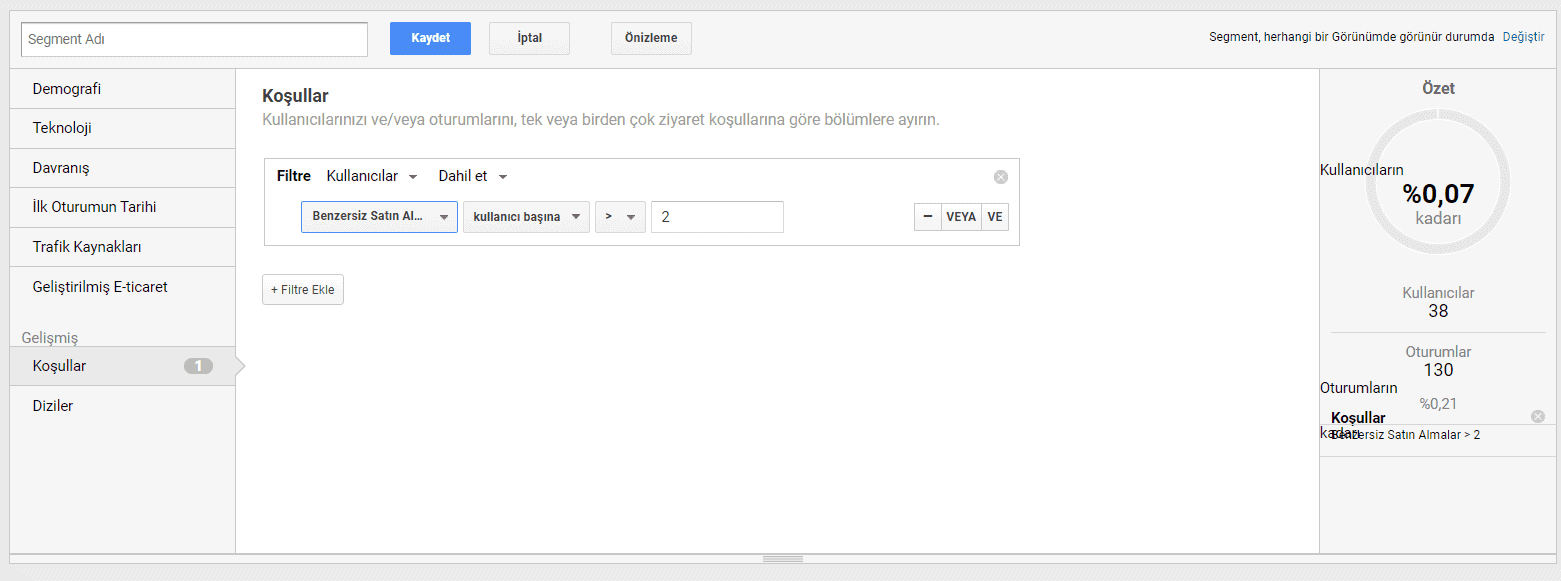Remove 'Benzersiz Satın Almalar > 2' condition in summary
The image size is (1561, 581).
pyautogui.click(x=1538, y=416)
